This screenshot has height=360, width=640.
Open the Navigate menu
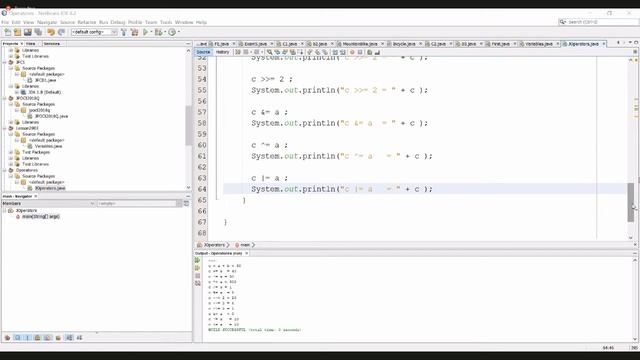click(x=47, y=22)
